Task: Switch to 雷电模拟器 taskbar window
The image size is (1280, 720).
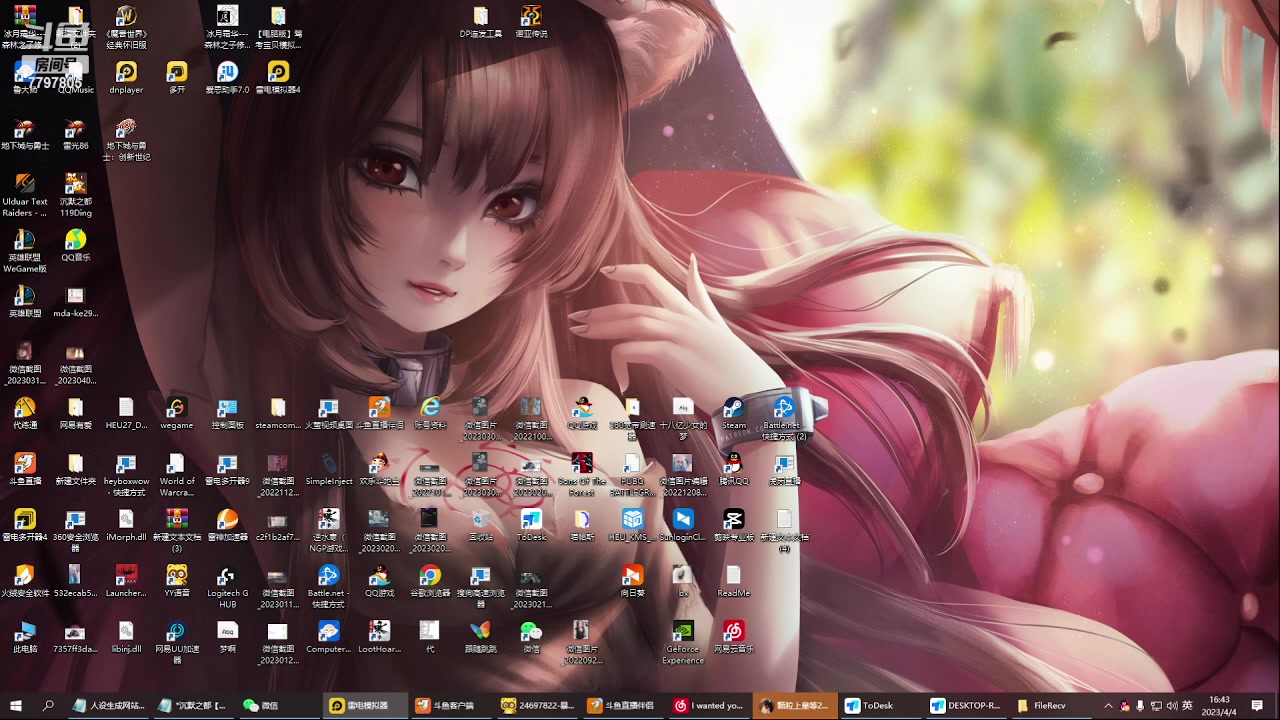Action: (365, 705)
